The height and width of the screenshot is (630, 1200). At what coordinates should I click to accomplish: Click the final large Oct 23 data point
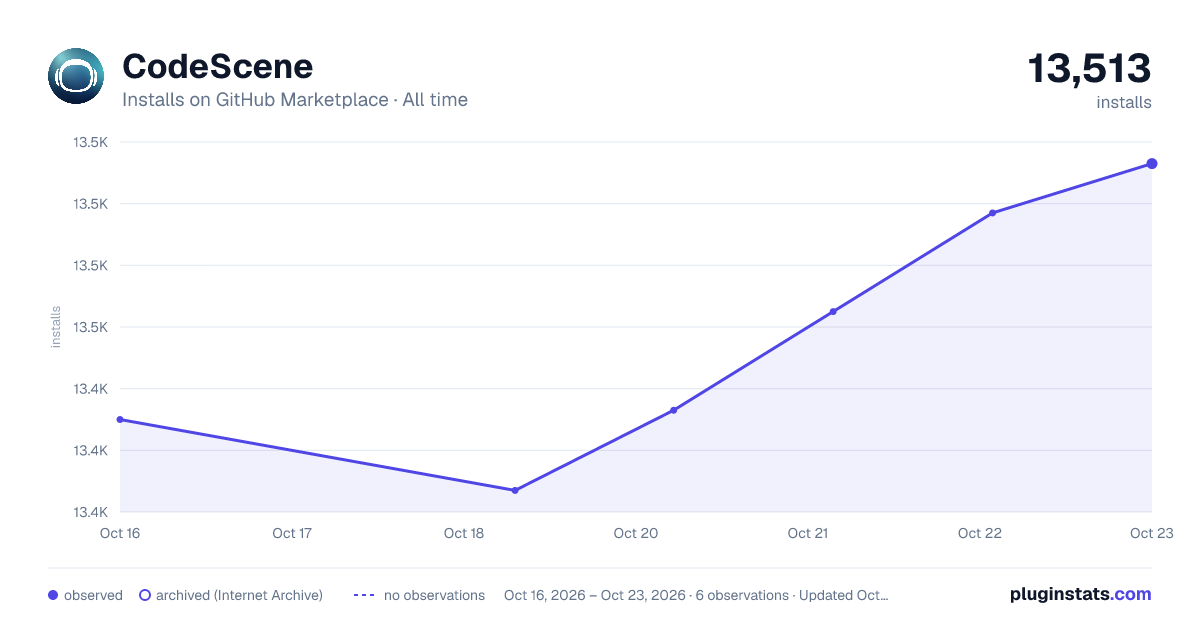tap(1152, 164)
